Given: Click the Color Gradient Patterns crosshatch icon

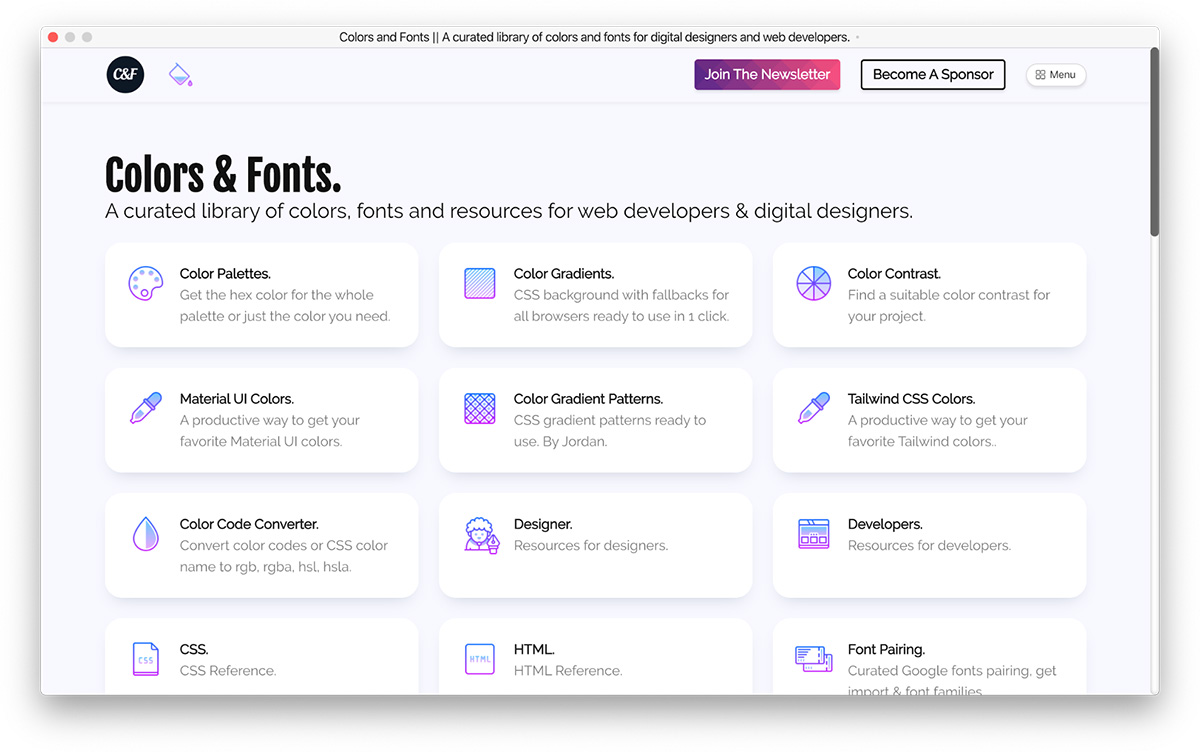Looking at the screenshot, I should [x=480, y=408].
